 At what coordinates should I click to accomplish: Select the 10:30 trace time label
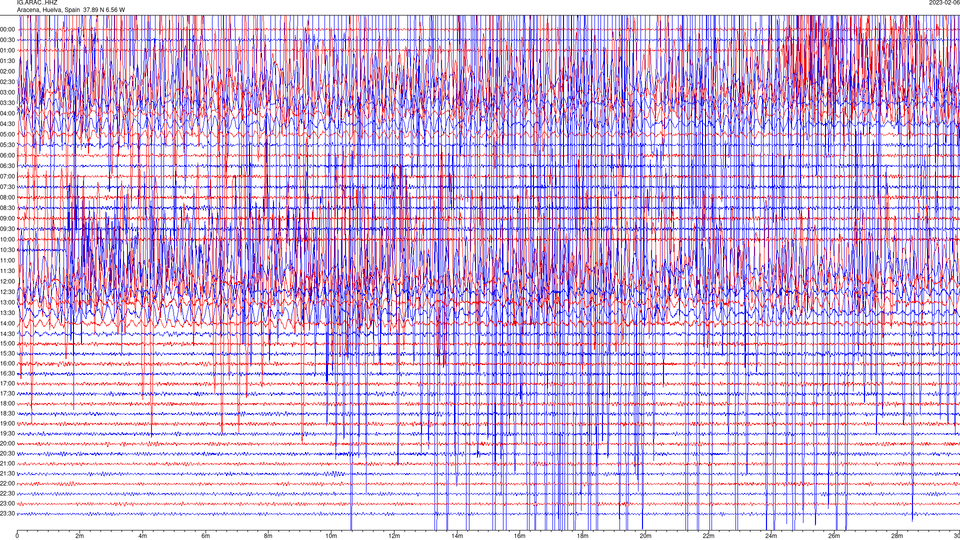[x=7, y=250]
